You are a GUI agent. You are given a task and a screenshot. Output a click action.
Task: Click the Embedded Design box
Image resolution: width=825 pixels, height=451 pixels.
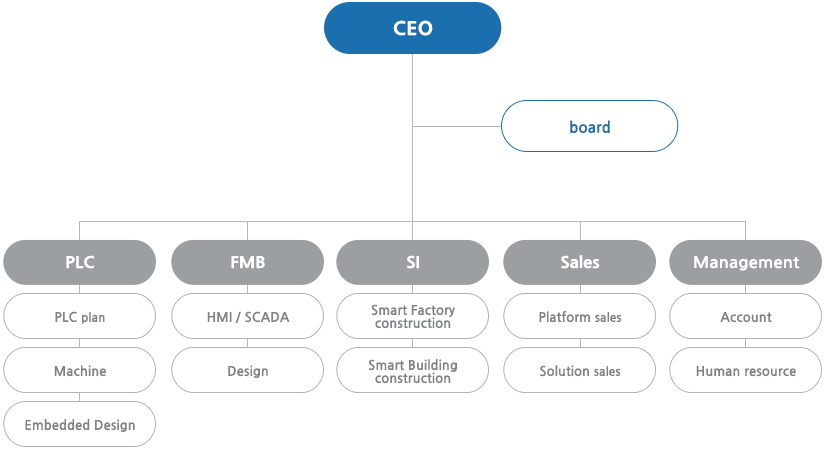point(79,425)
